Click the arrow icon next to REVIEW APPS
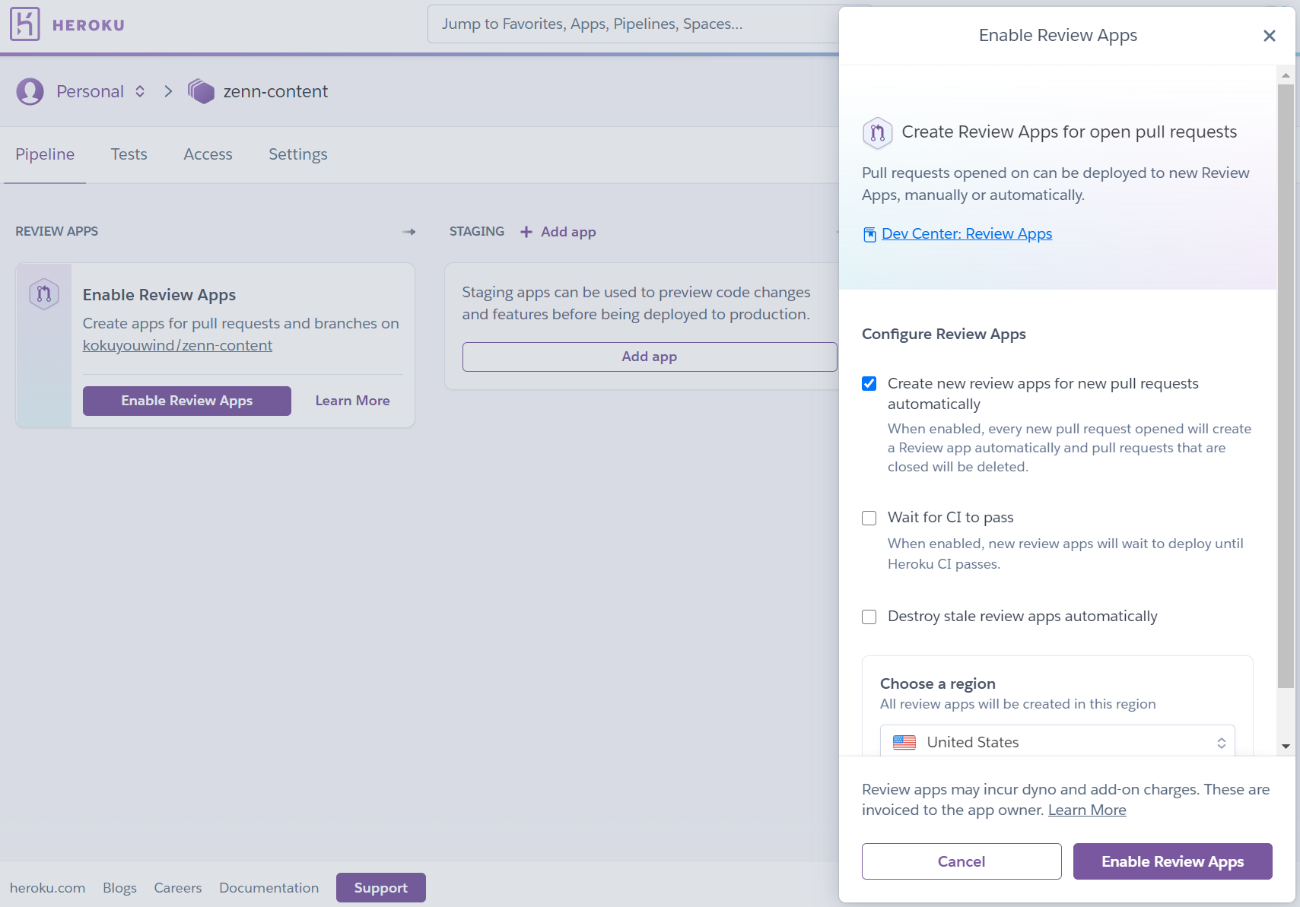Viewport: 1300px width, 907px height. coord(408,232)
